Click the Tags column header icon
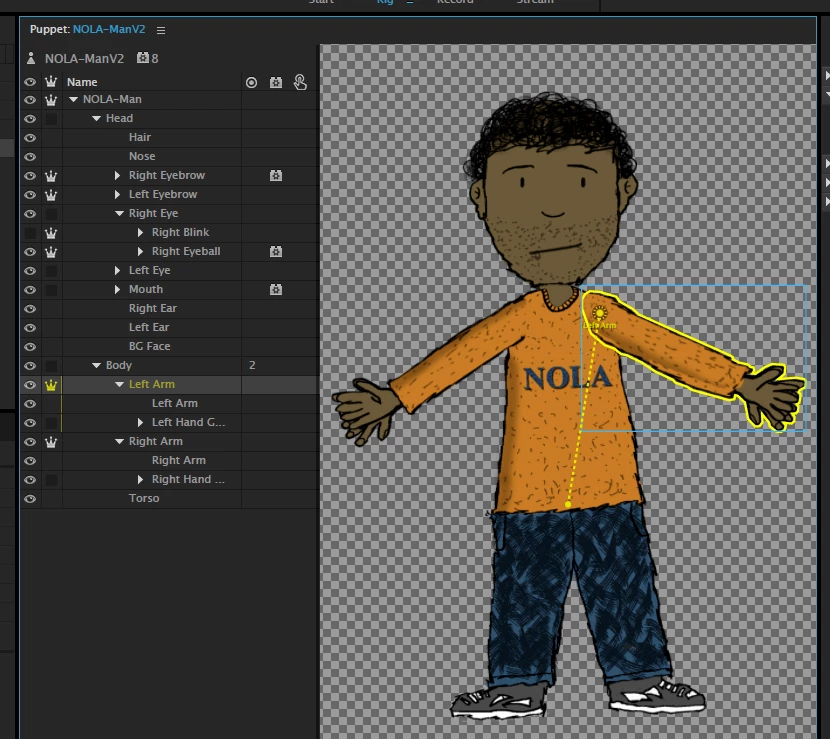The height and width of the screenshot is (739, 830). tap(251, 83)
